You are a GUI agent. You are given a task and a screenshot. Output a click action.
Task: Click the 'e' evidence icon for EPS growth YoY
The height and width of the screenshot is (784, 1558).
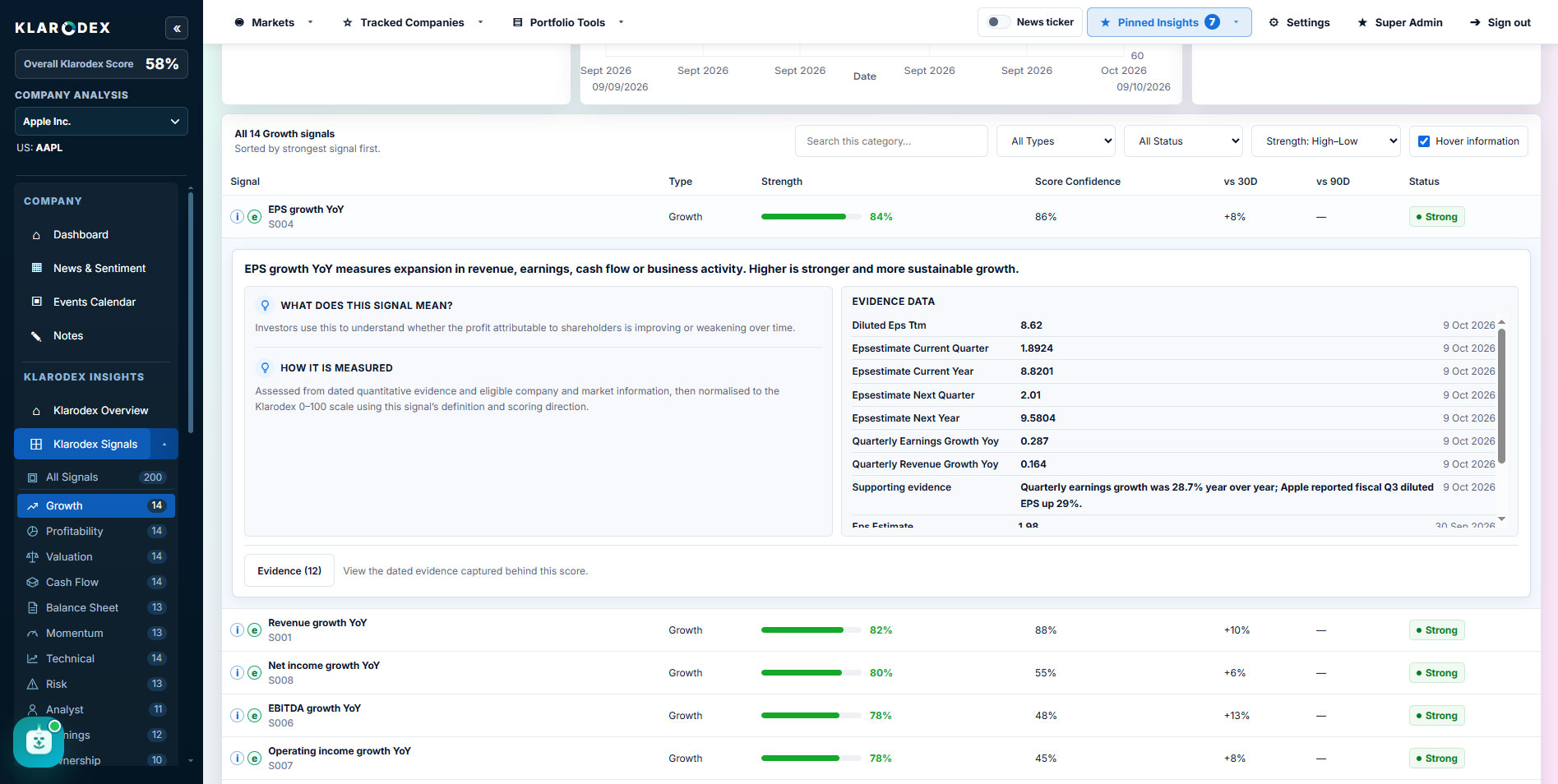click(x=255, y=217)
